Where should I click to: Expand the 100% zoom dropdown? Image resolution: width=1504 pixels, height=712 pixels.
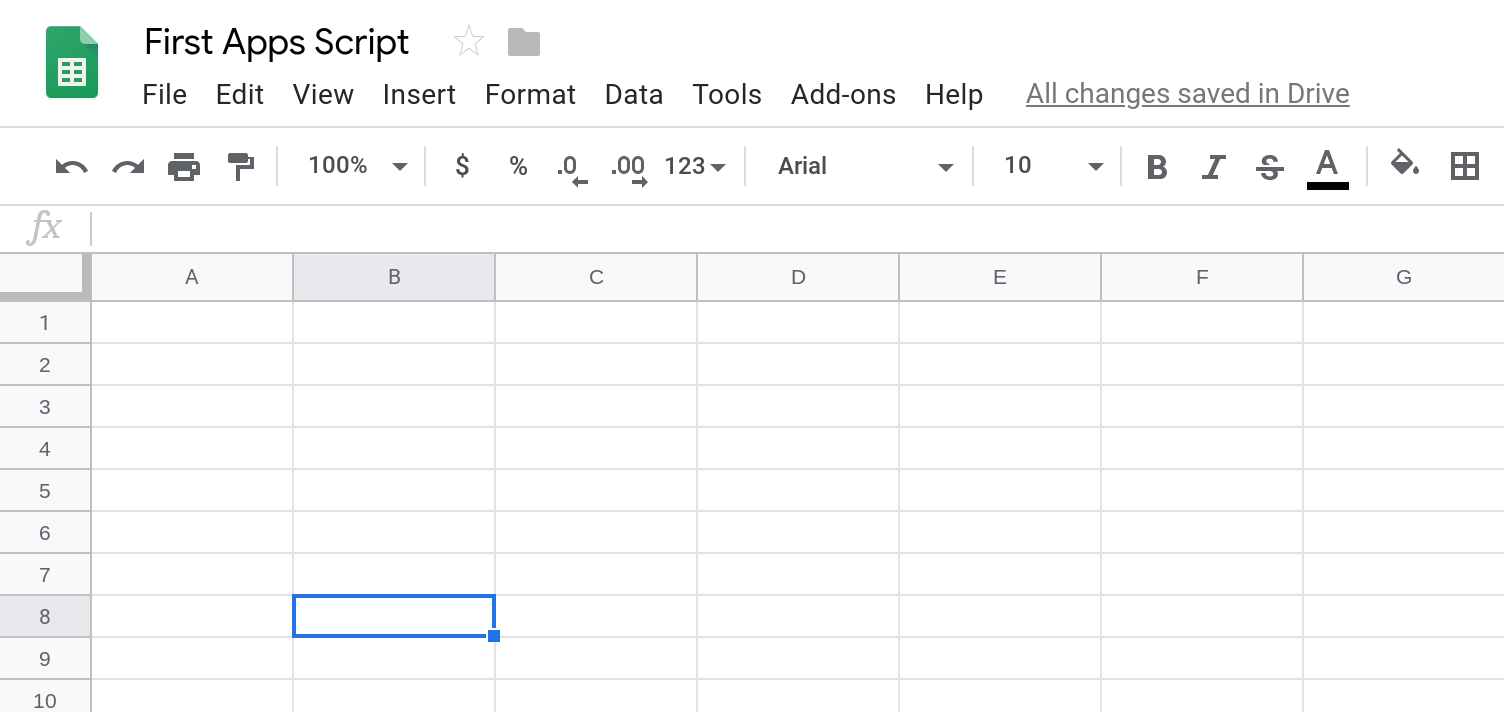point(357,166)
